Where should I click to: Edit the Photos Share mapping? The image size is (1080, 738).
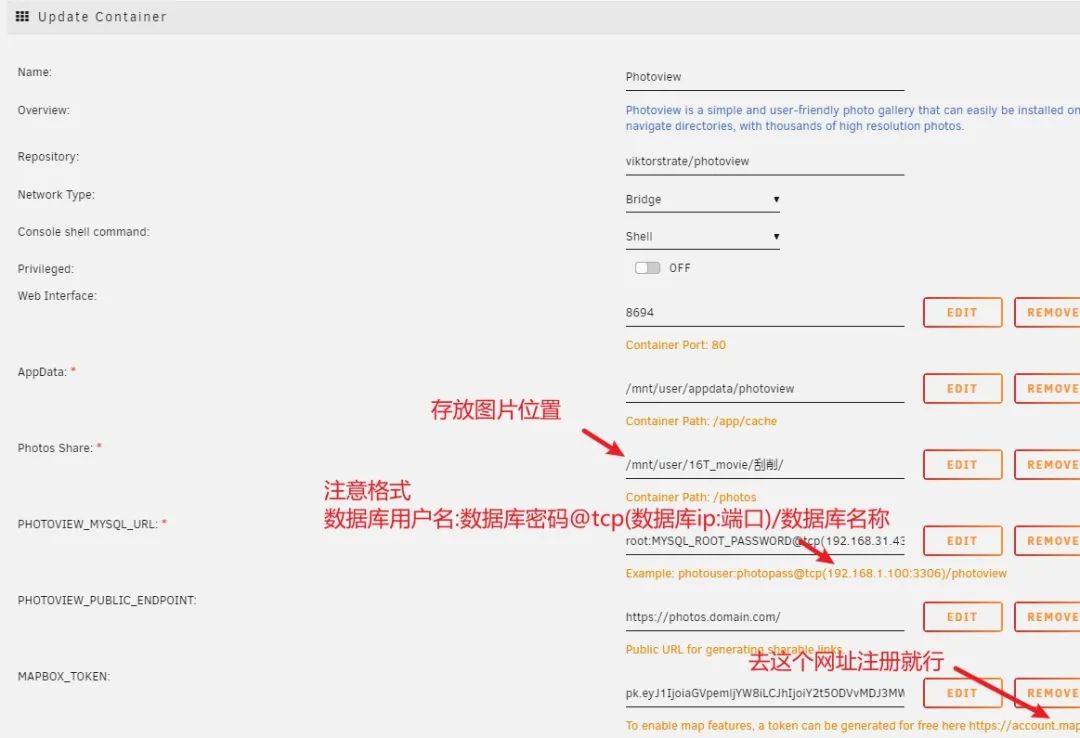(961, 464)
